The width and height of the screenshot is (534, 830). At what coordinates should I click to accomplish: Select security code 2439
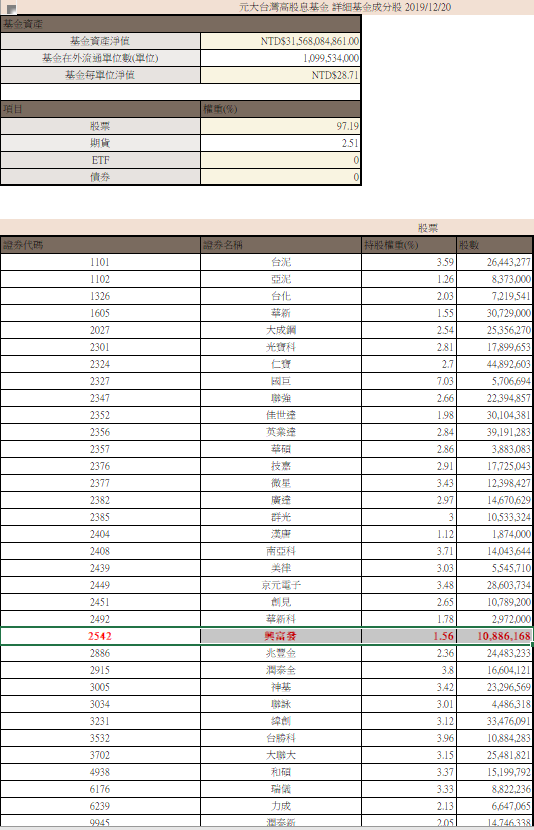[100, 568]
